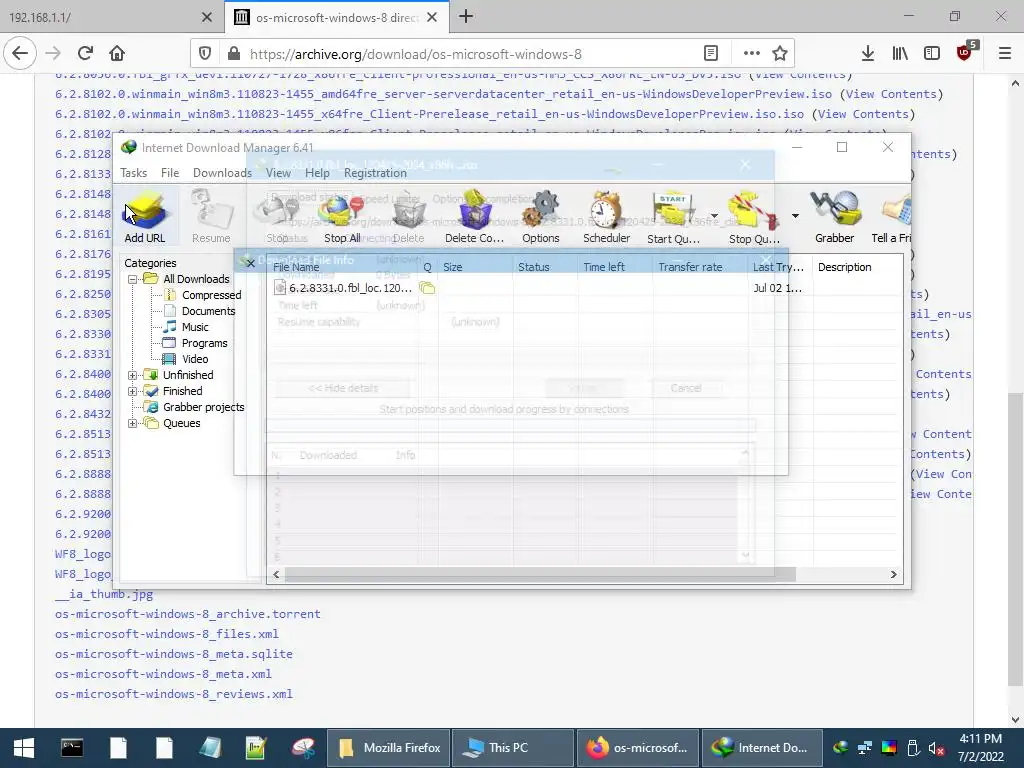Sort by Status column header
The width and height of the screenshot is (1024, 768).
534,267
